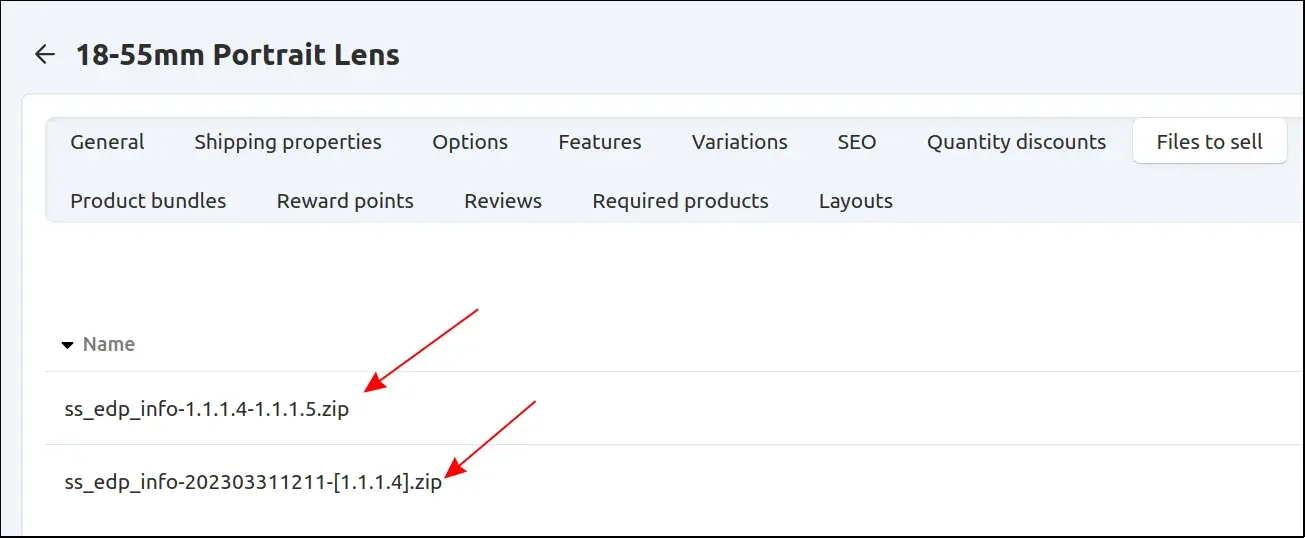View the Reviews tab
The width and height of the screenshot is (1305, 538).
tap(503, 201)
